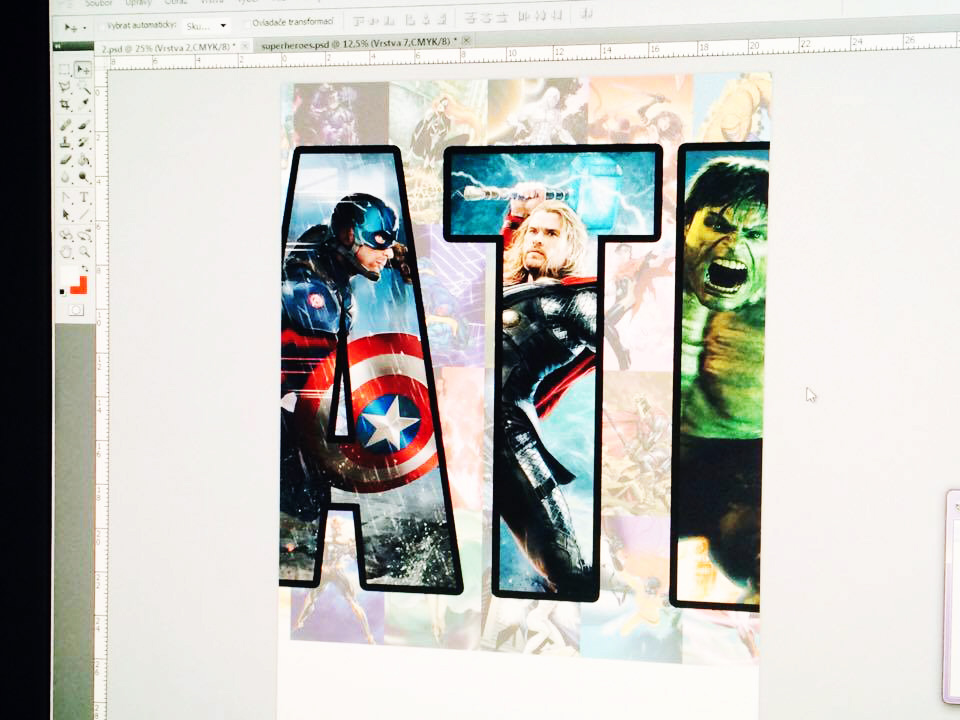The height and width of the screenshot is (720, 960).
Task: Close the superheroes.psd document tab
Action: coord(466,40)
